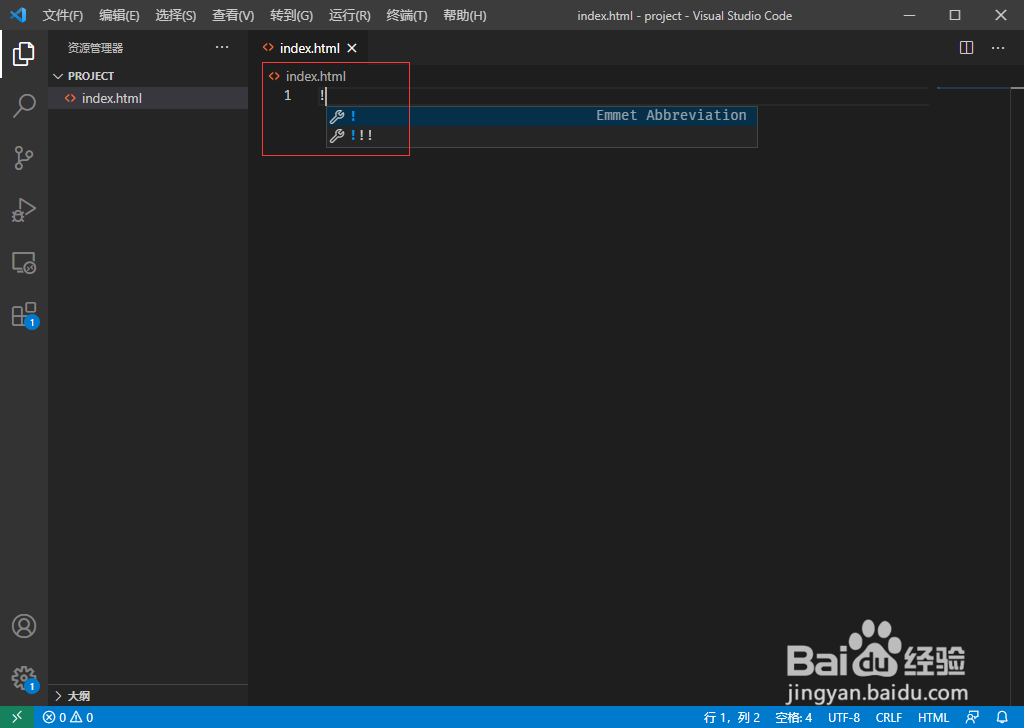Open the Source Control view
This screenshot has height=728, width=1024.
pyautogui.click(x=24, y=158)
